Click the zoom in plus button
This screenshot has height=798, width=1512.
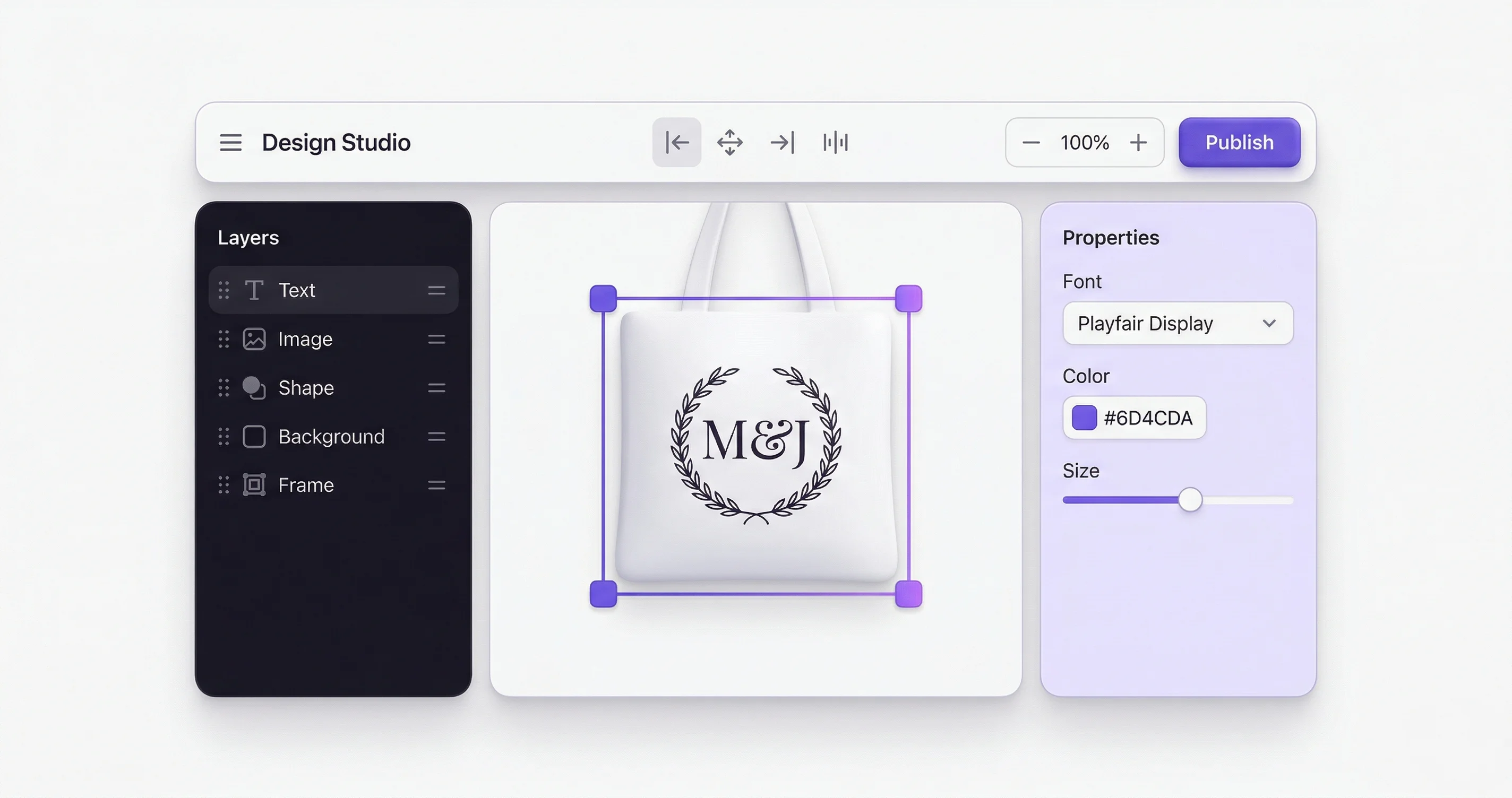(x=1139, y=142)
